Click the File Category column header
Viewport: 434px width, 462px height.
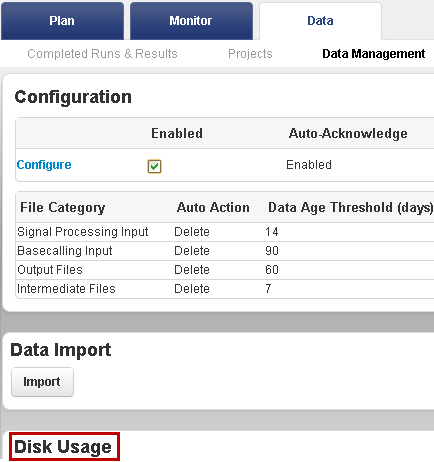tap(63, 207)
